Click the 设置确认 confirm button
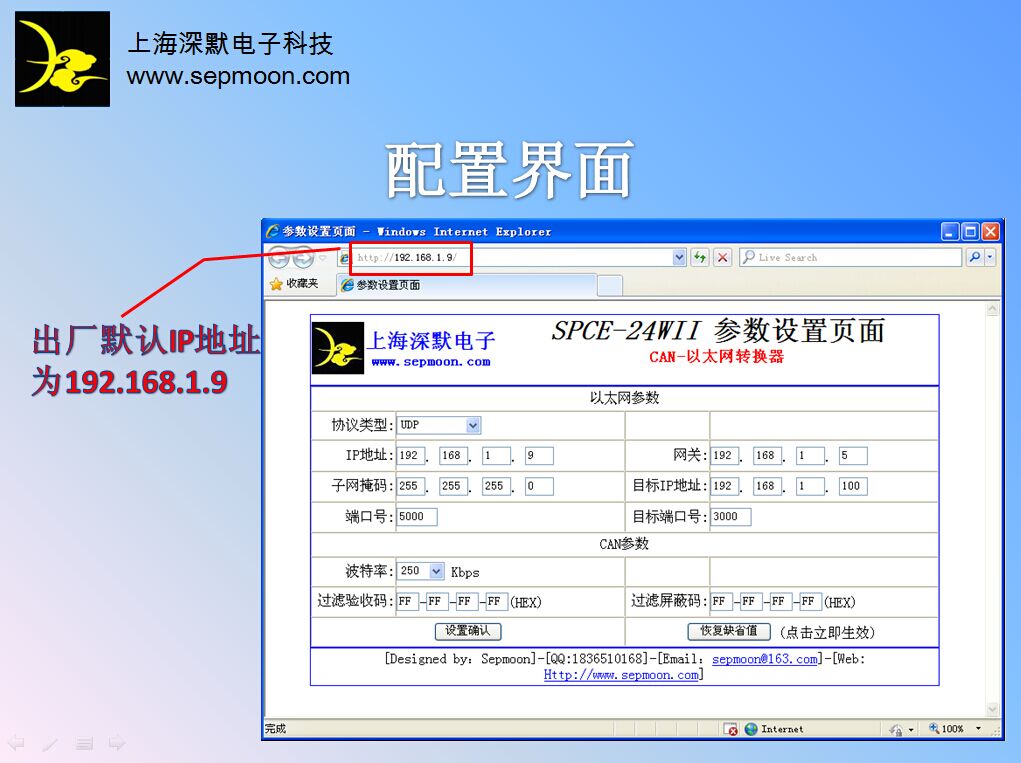This screenshot has height=763, width=1021. point(468,631)
